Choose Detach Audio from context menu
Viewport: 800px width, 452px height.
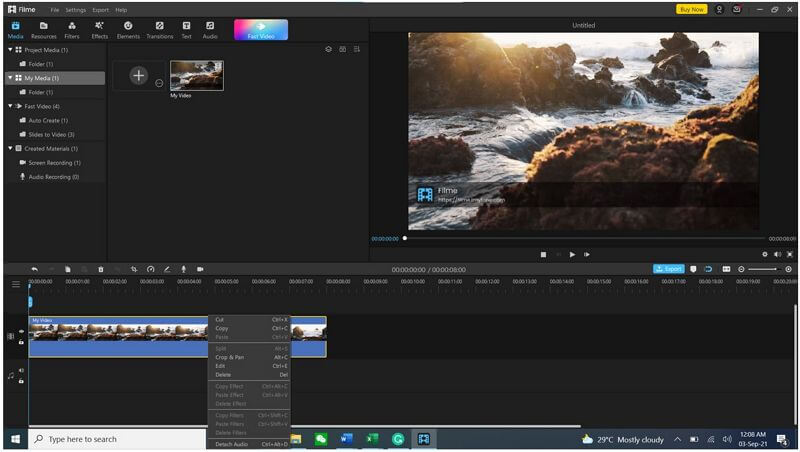(x=251, y=444)
